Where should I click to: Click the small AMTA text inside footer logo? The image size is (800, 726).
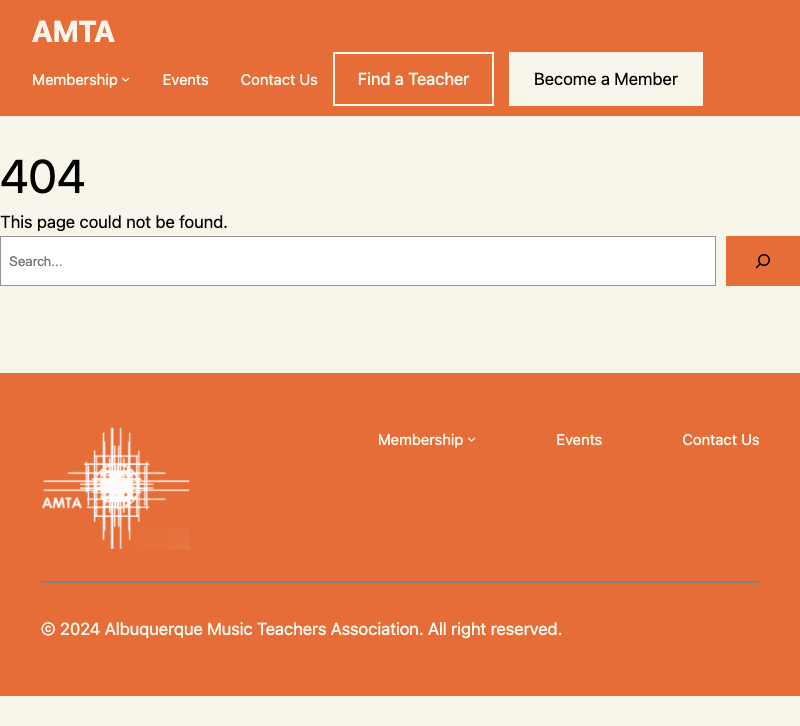pyautogui.click(x=62, y=503)
